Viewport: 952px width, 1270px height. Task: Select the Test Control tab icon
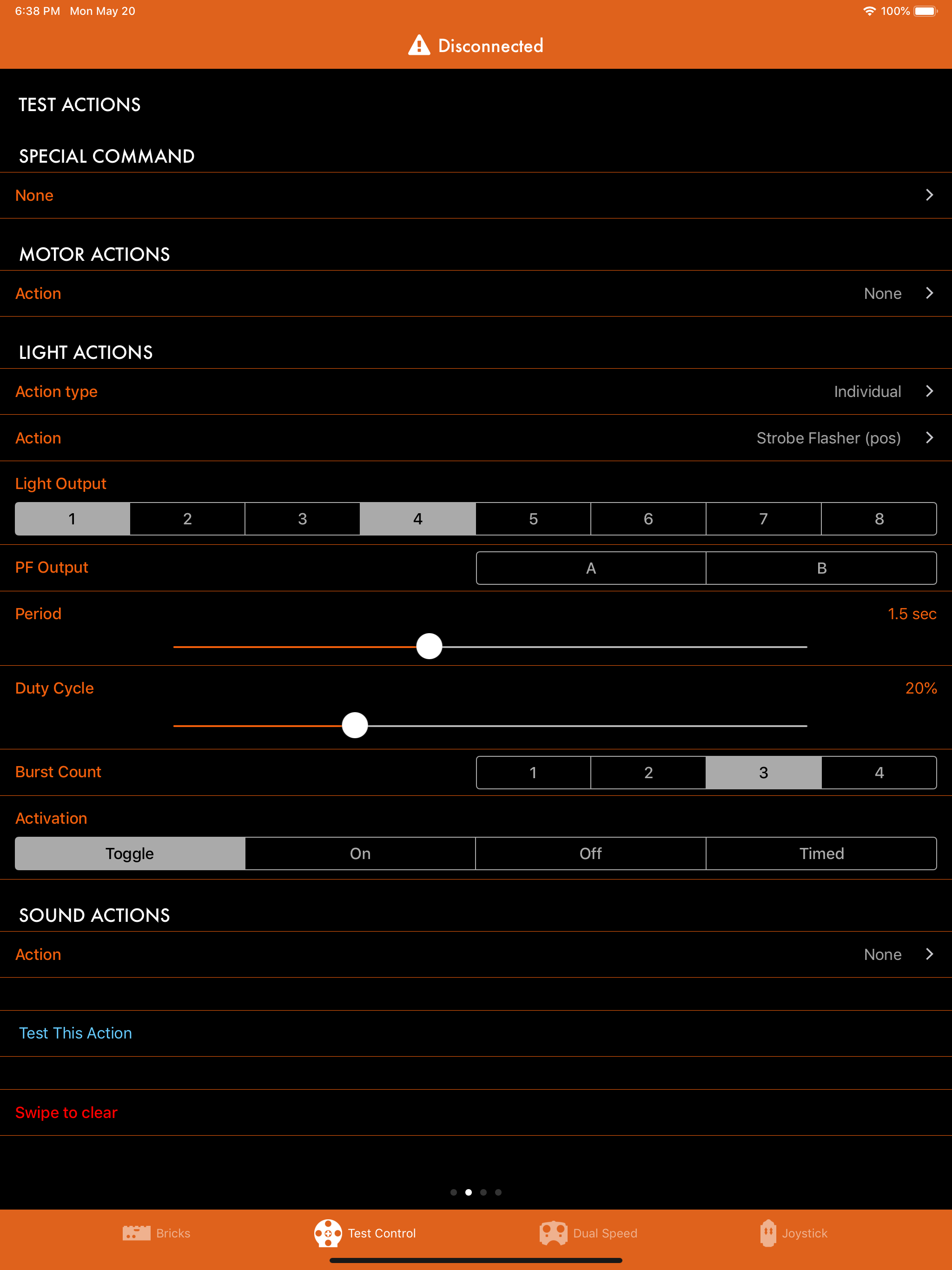(x=328, y=1233)
